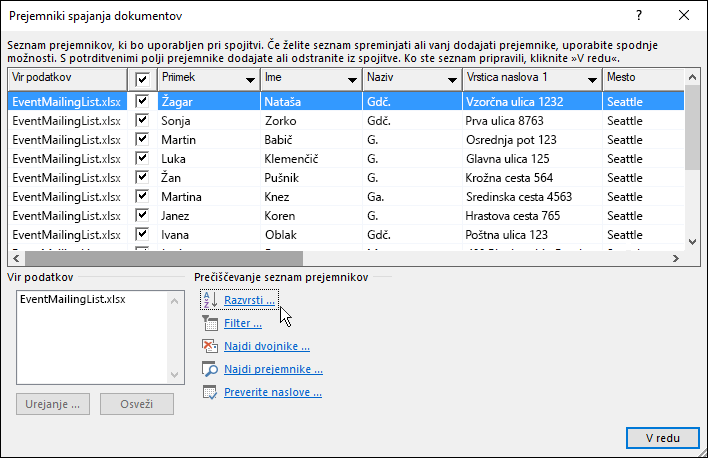Open the Razvrsti link
The height and width of the screenshot is (458, 708).
(x=249, y=300)
